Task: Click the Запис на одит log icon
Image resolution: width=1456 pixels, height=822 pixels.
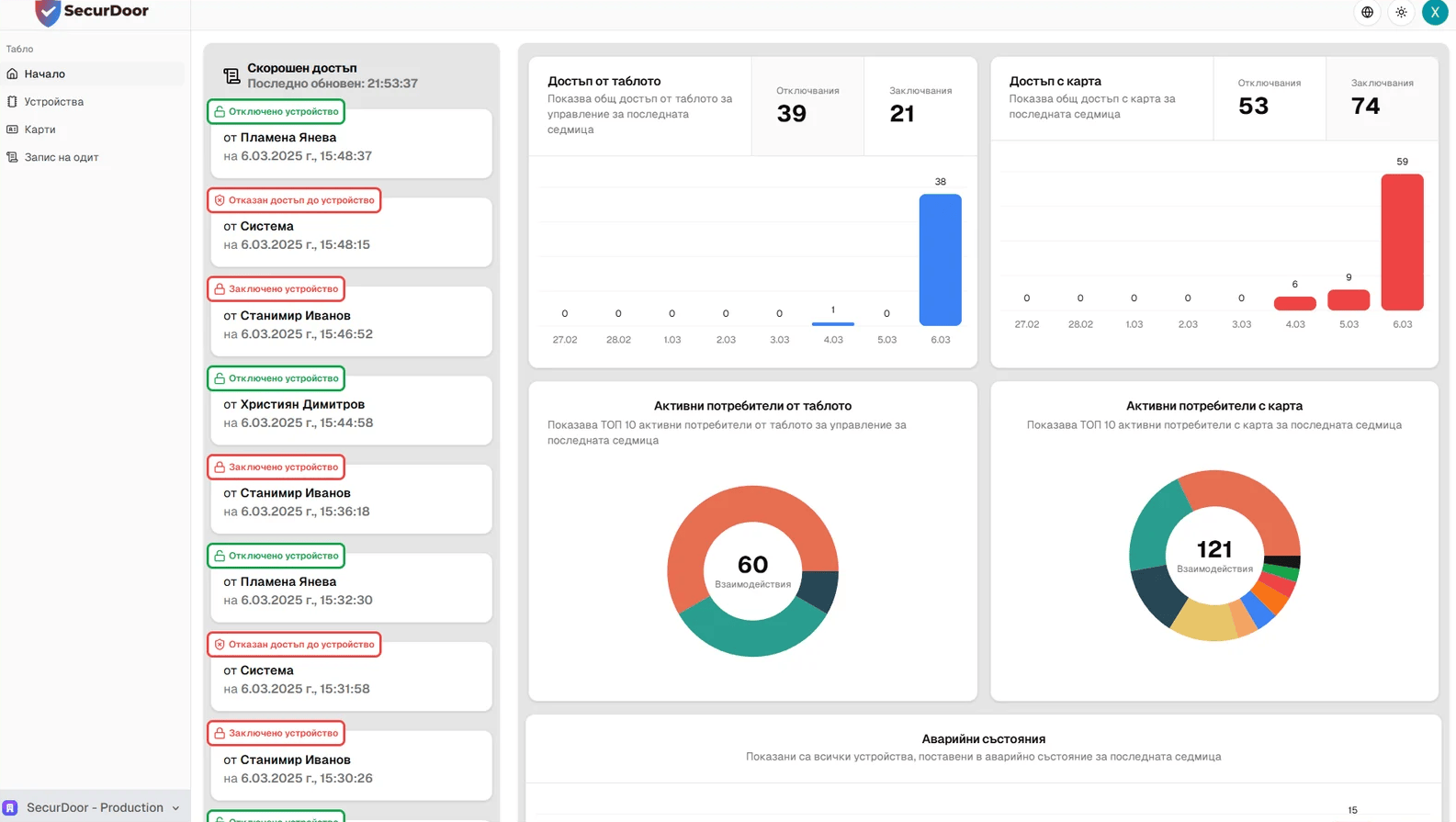Action: click(x=12, y=157)
